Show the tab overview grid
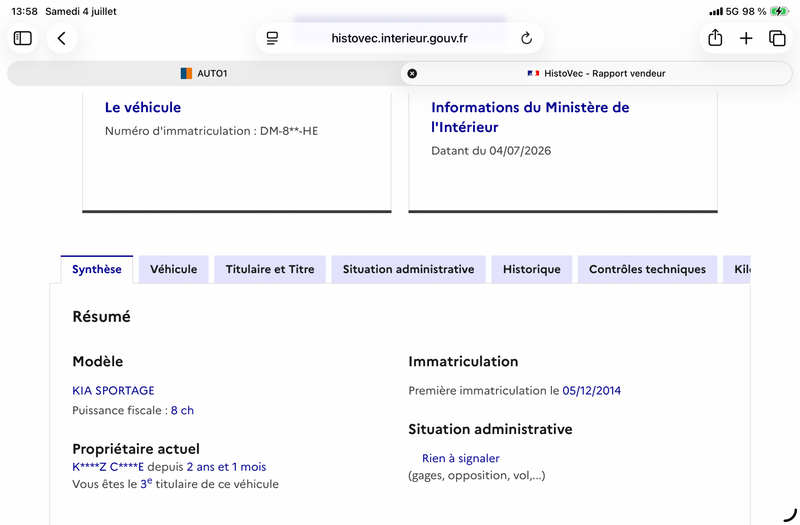 tap(777, 38)
